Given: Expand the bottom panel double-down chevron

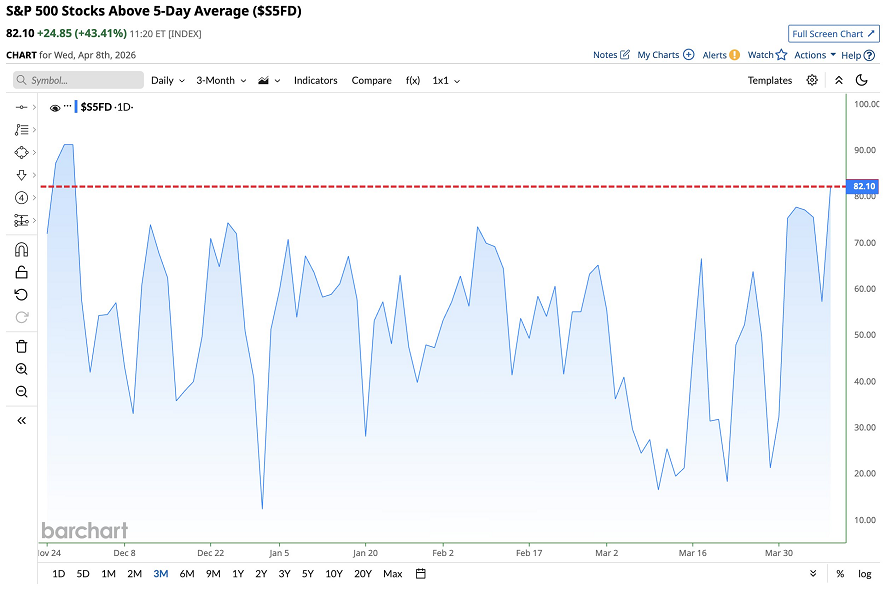Looking at the screenshot, I should (x=813, y=574).
